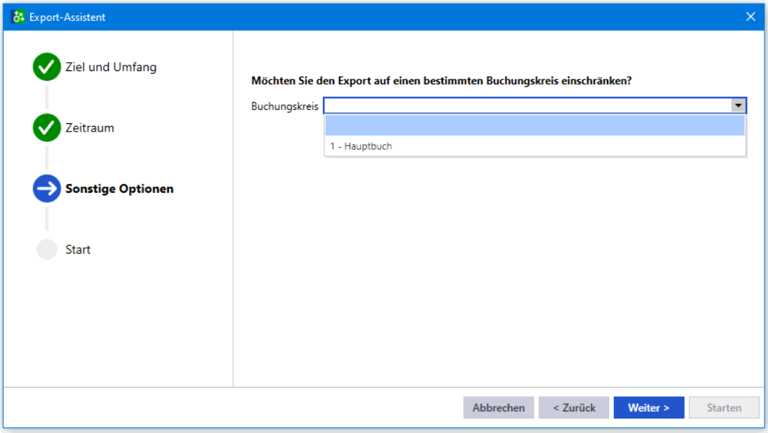Click blue arrow icon beside Sonstige Optionen
This screenshot has width=768, height=433.
(x=47, y=188)
